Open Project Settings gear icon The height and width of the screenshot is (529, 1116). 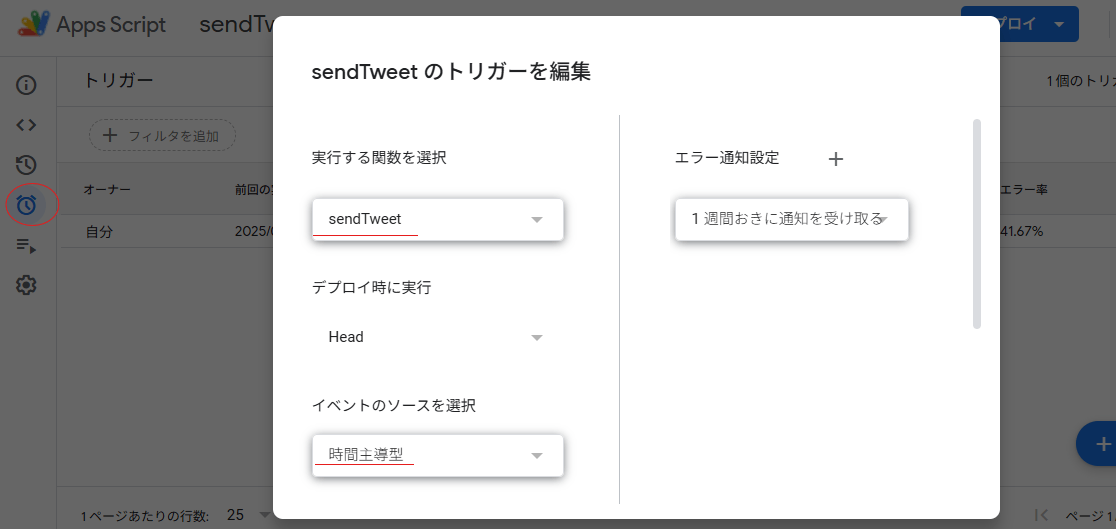click(x=26, y=286)
